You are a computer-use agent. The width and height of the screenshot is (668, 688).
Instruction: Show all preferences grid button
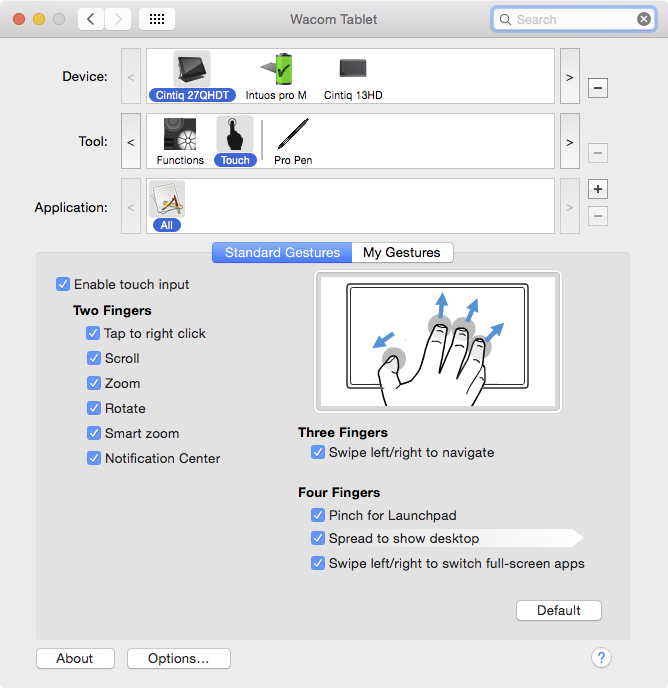pos(157,19)
